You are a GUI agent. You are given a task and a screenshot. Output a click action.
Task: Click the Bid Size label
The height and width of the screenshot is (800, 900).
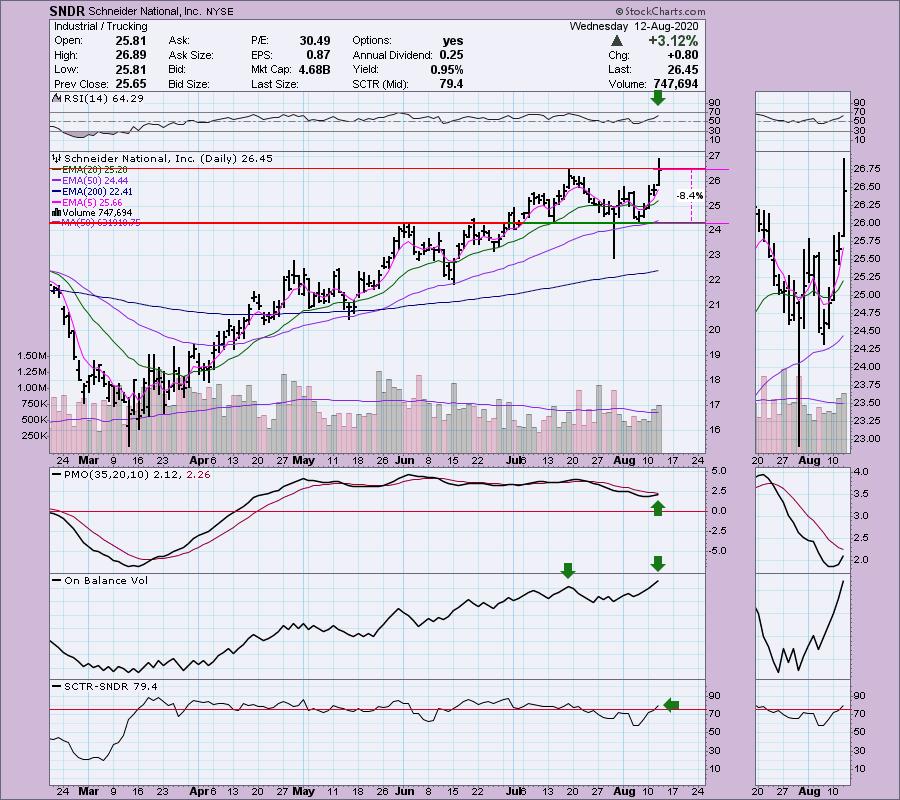[x=189, y=84]
